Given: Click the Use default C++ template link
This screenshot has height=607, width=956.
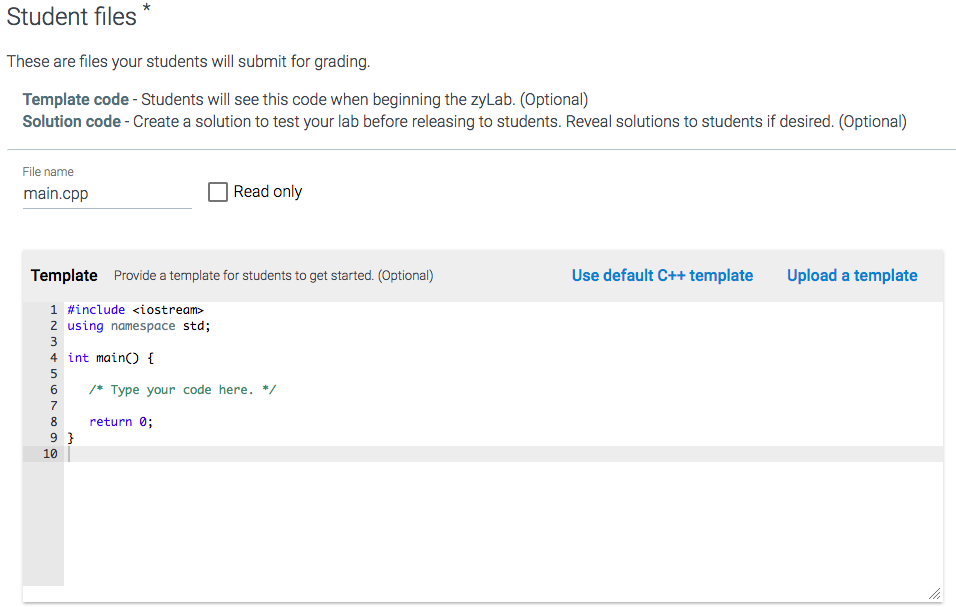Looking at the screenshot, I should (662, 276).
